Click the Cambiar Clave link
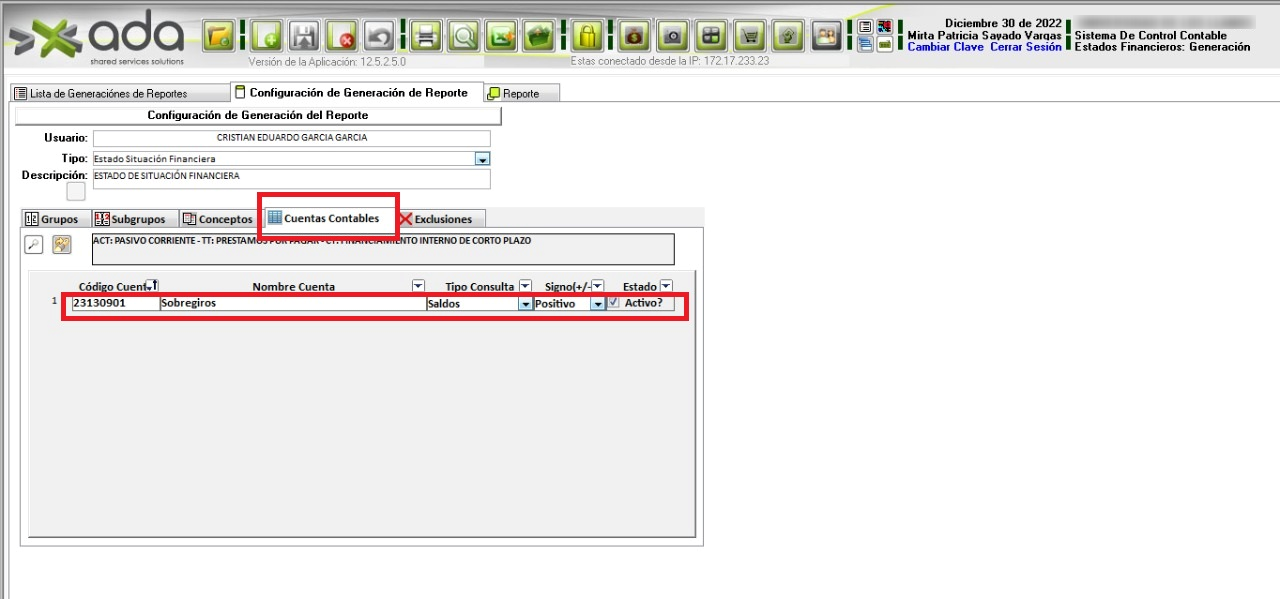This screenshot has width=1280, height=599. tap(945, 47)
